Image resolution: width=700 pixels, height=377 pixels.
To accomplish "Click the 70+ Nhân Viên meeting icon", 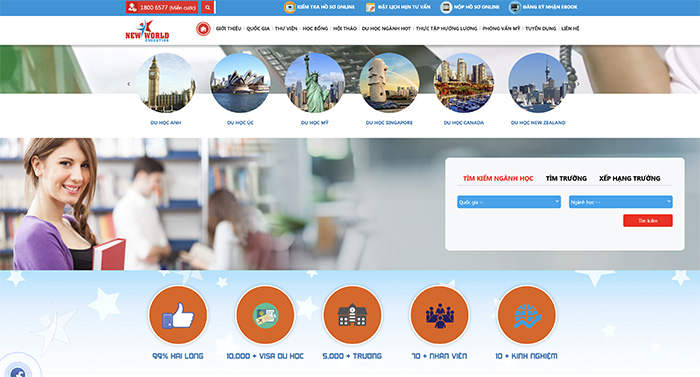I will (440, 315).
